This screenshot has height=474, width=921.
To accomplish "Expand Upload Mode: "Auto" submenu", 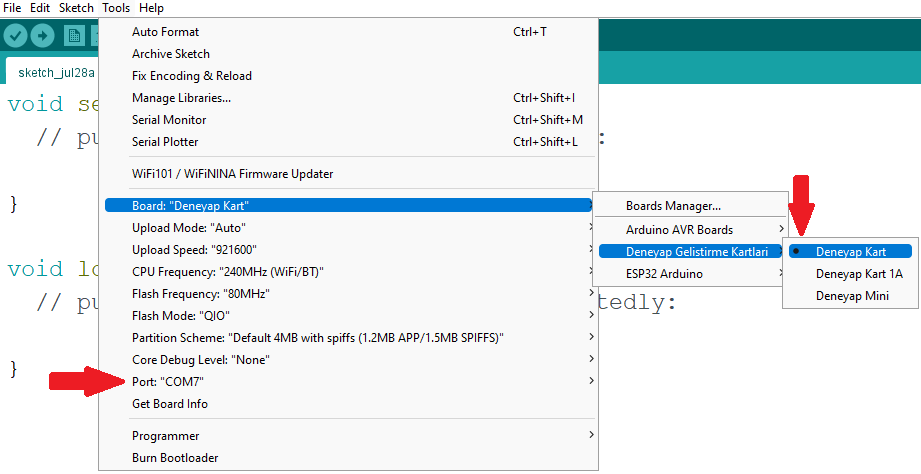I will click(349, 227).
